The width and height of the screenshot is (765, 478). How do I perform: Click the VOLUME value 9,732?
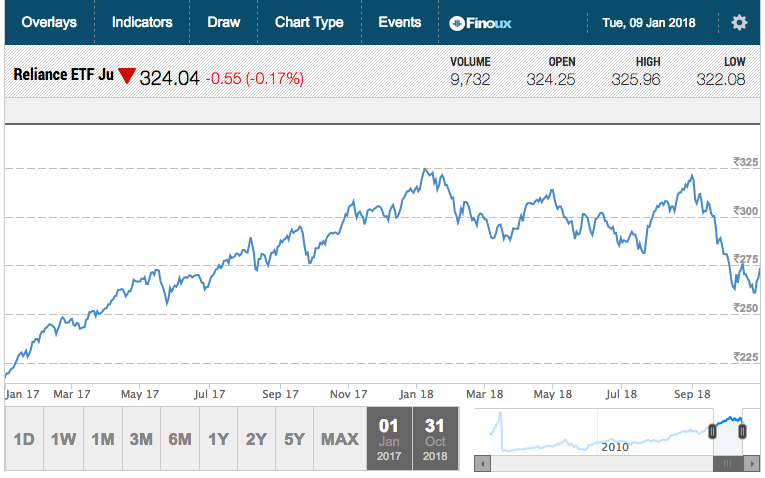tap(470, 79)
